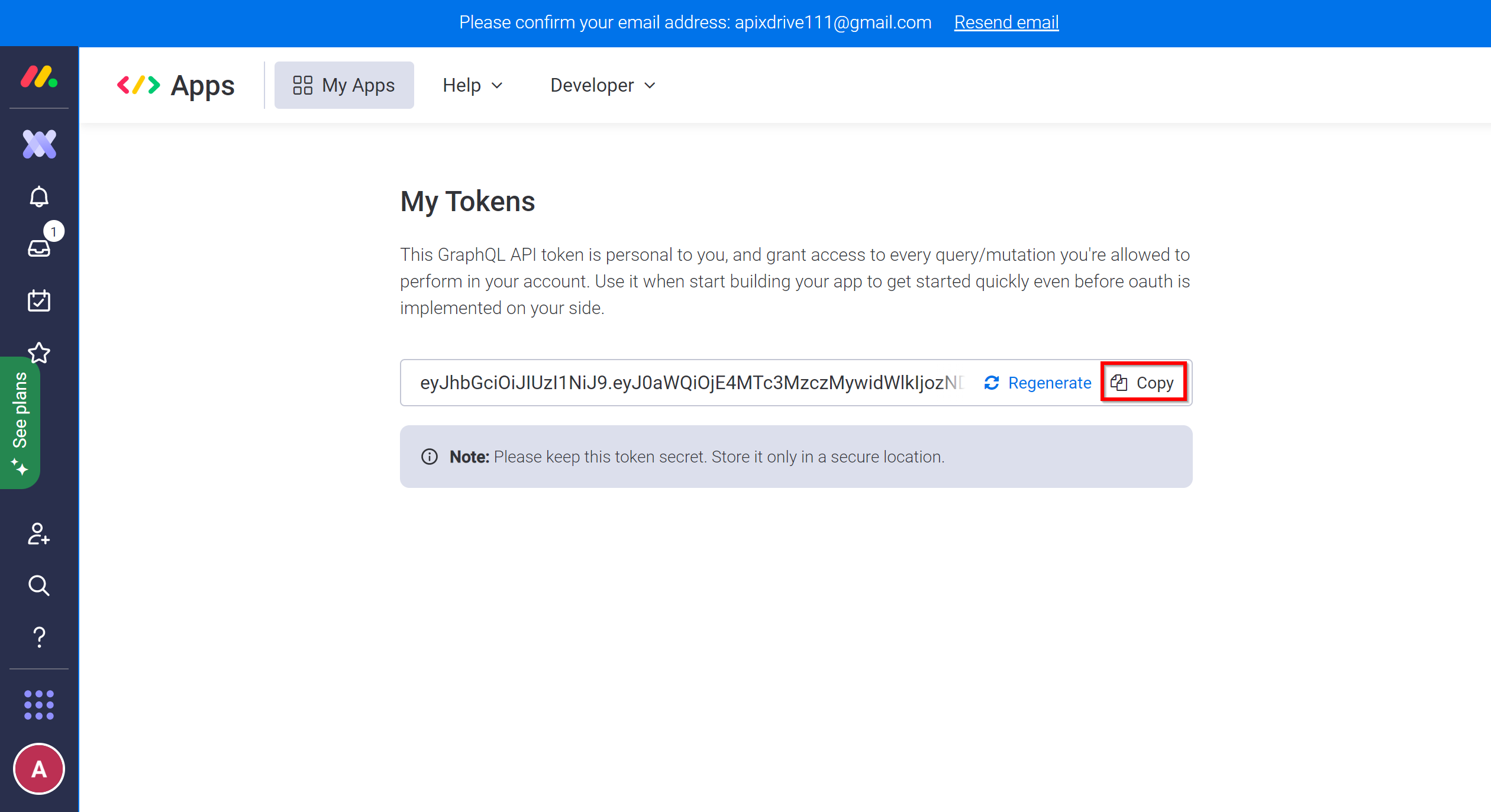Expand the Developer dropdown menu
This screenshot has width=1491, height=812.
coord(602,85)
